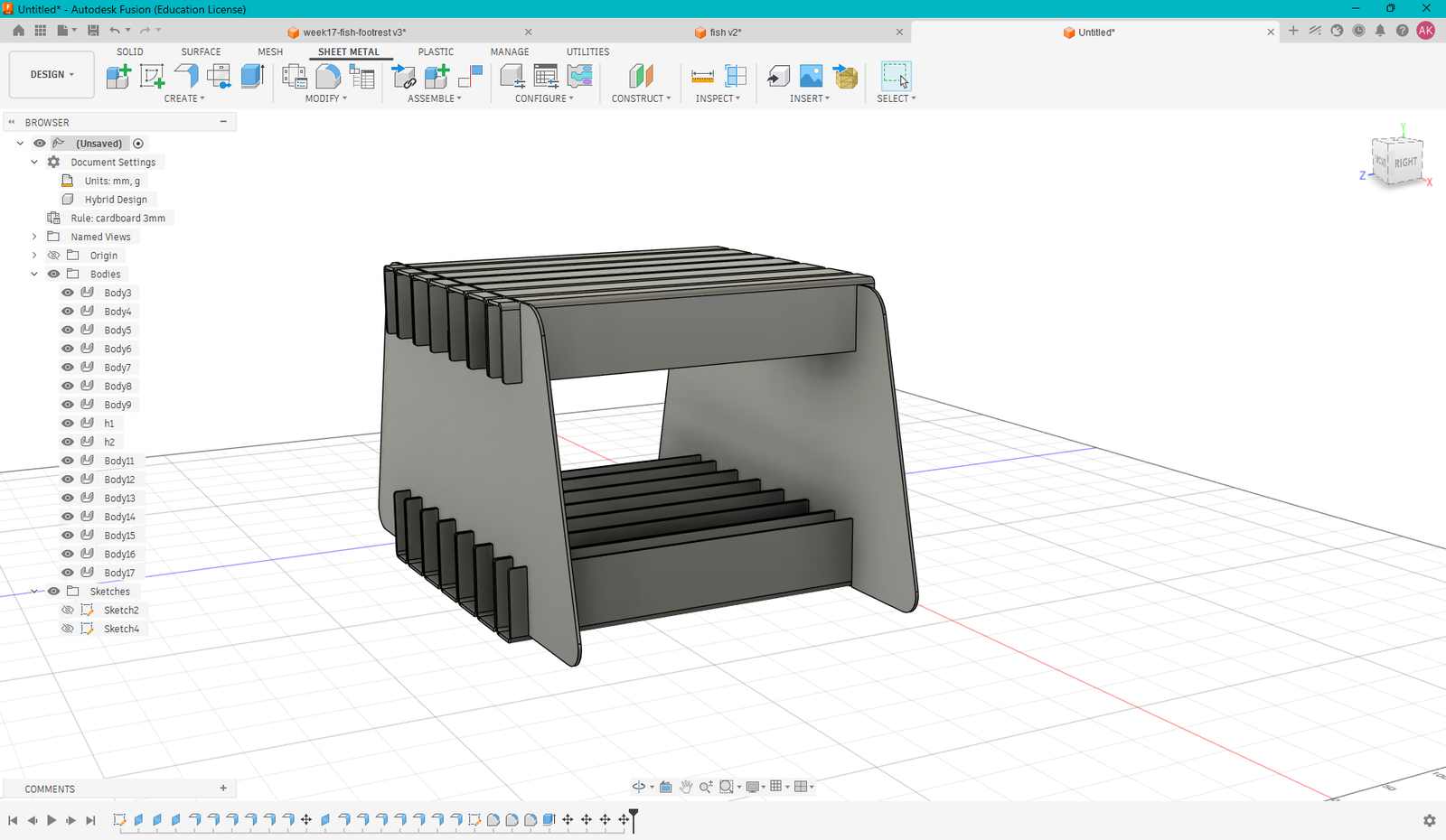The height and width of the screenshot is (840, 1446).
Task: Select the Flange tool
Action: 186,76
